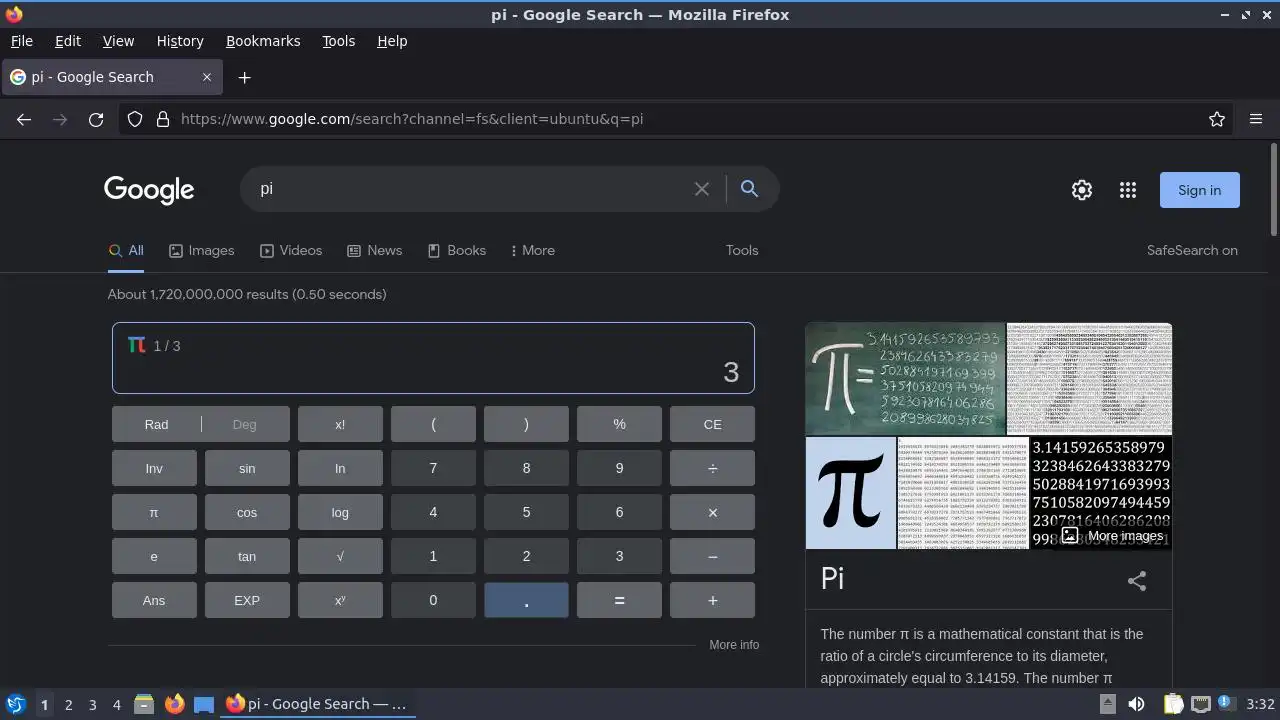Click the calculator digit 7 key
The width and height of the screenshot is (1280, 720).
[433, 468]
